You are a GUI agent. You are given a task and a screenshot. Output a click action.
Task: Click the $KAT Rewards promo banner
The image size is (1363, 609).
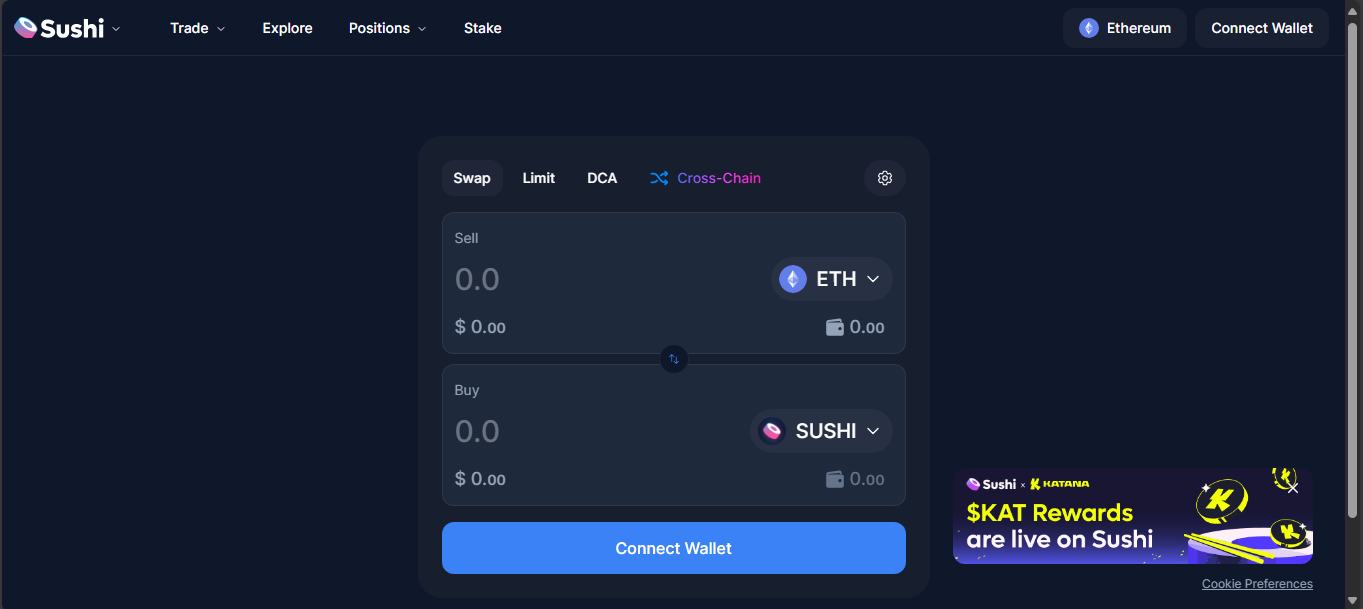click(x=1080, y=526)
